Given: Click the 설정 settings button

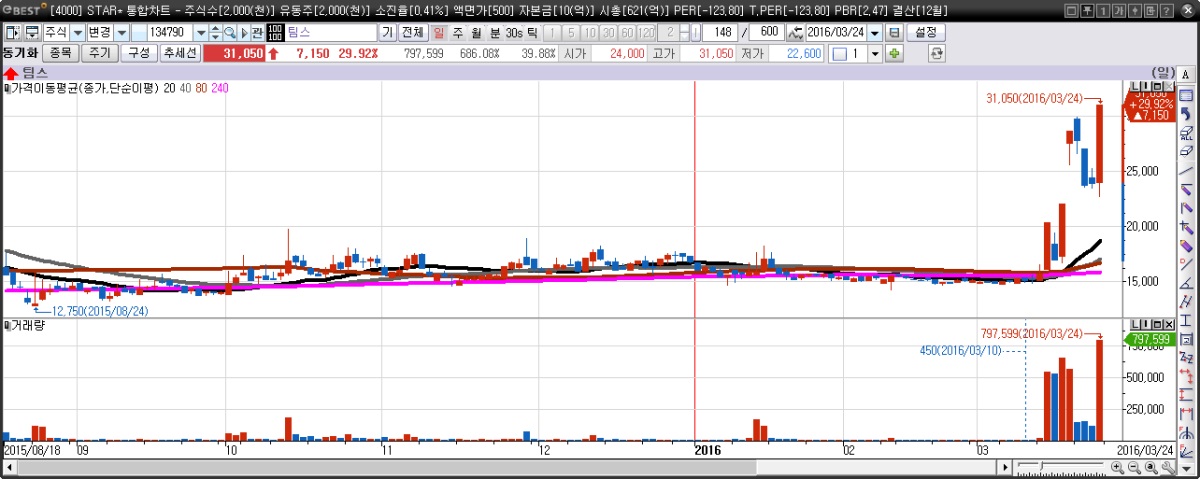Looking at the screenshot, I should click(926, 32).
